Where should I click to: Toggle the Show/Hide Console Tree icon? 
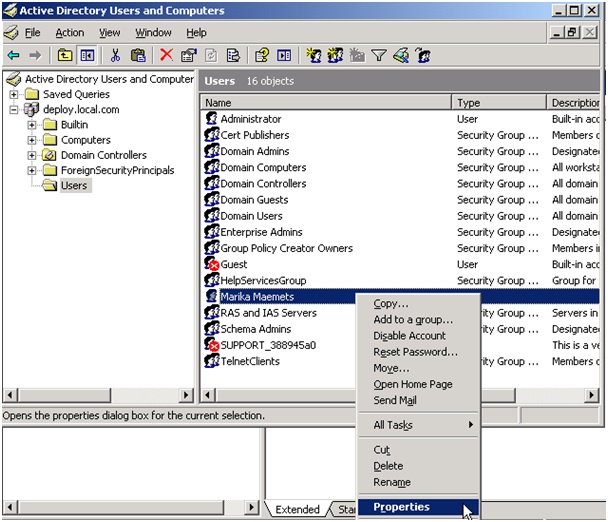(87, 55)
